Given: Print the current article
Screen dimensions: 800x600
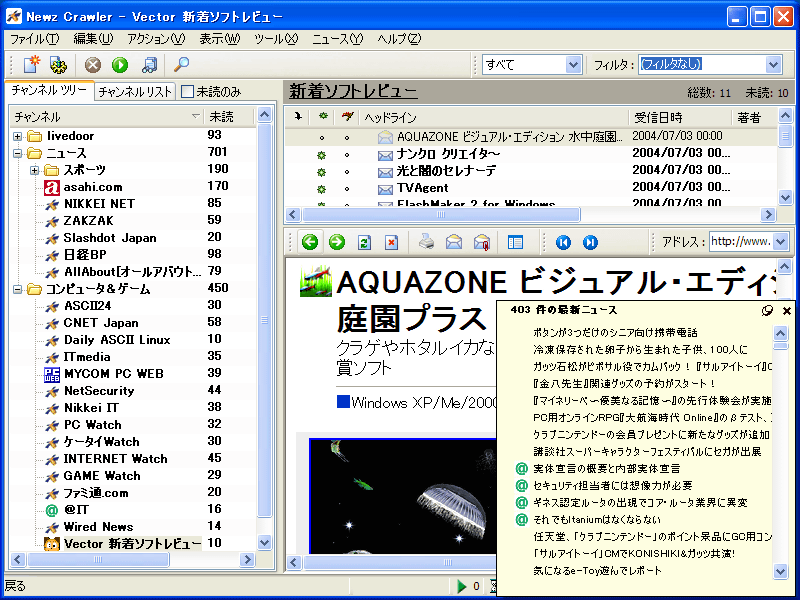Looking at the screenshot, I should [426, 242].
